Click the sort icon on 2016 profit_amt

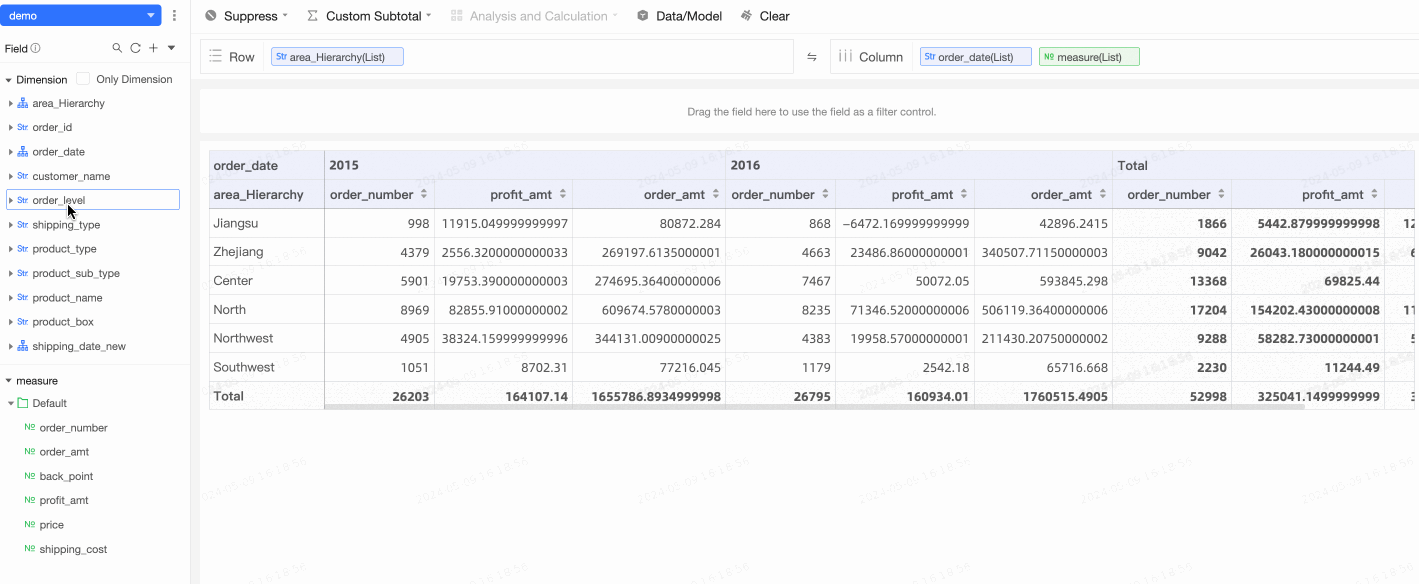964,194
